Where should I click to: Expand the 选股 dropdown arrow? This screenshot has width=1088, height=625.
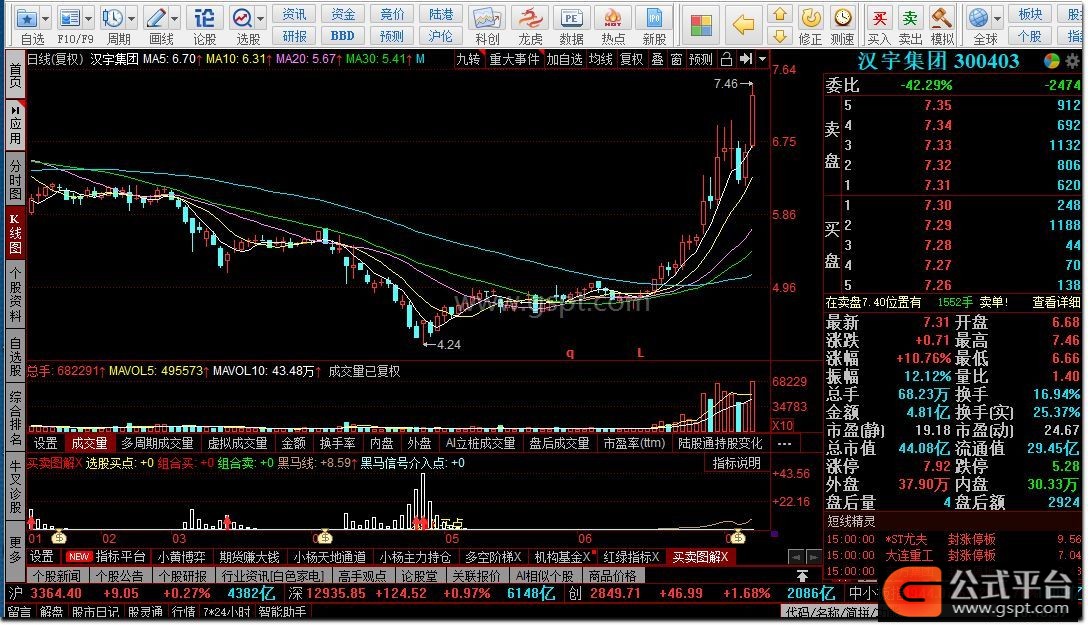(x=261, y=19)
